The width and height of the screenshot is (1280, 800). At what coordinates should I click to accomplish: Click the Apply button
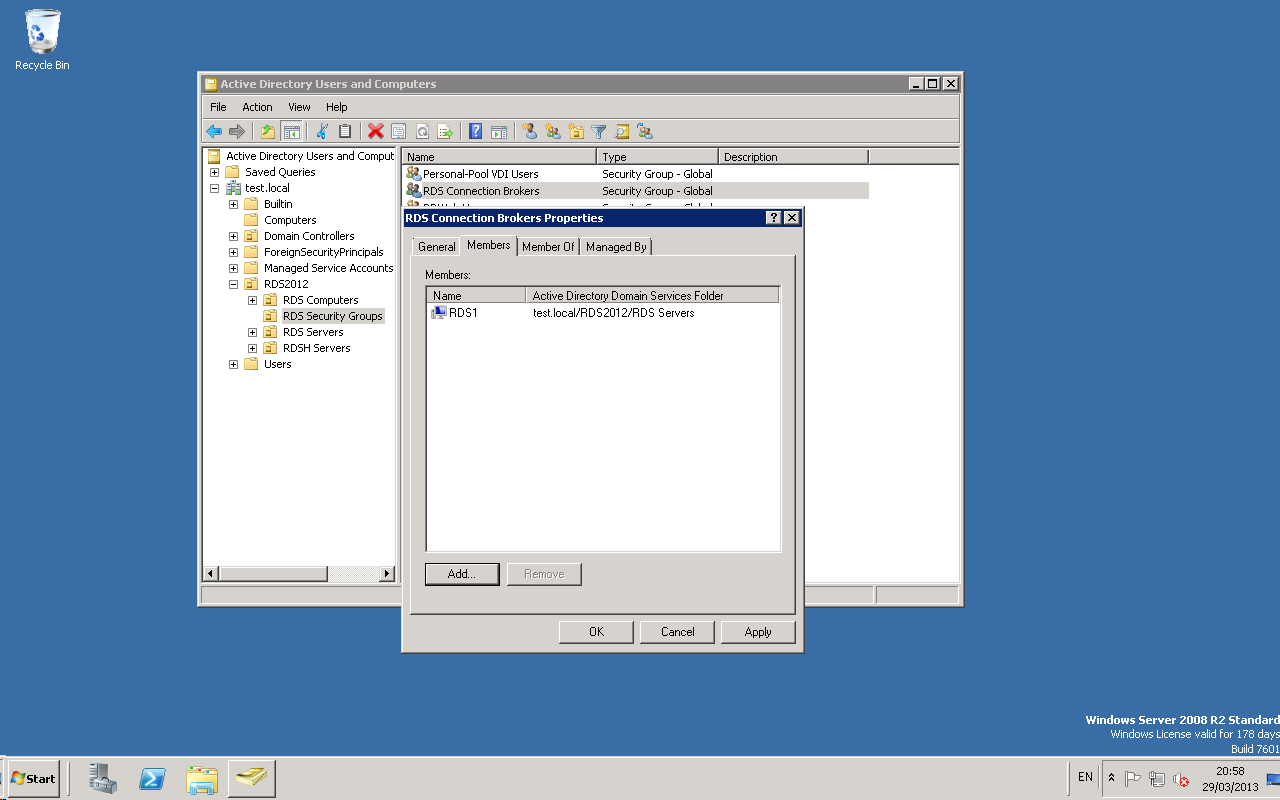[x=758, y=632]
